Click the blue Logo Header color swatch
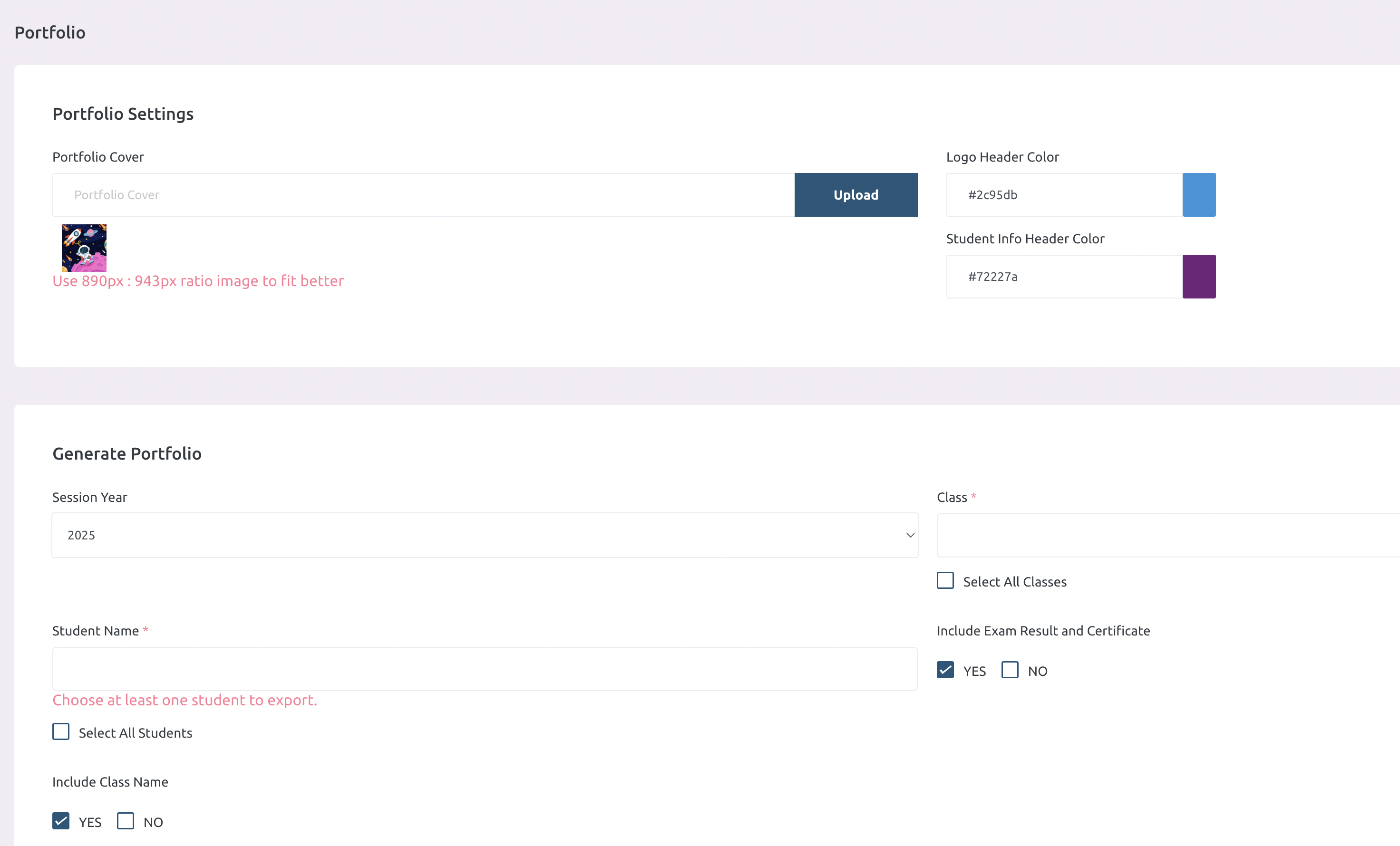 pos(1198,195)
